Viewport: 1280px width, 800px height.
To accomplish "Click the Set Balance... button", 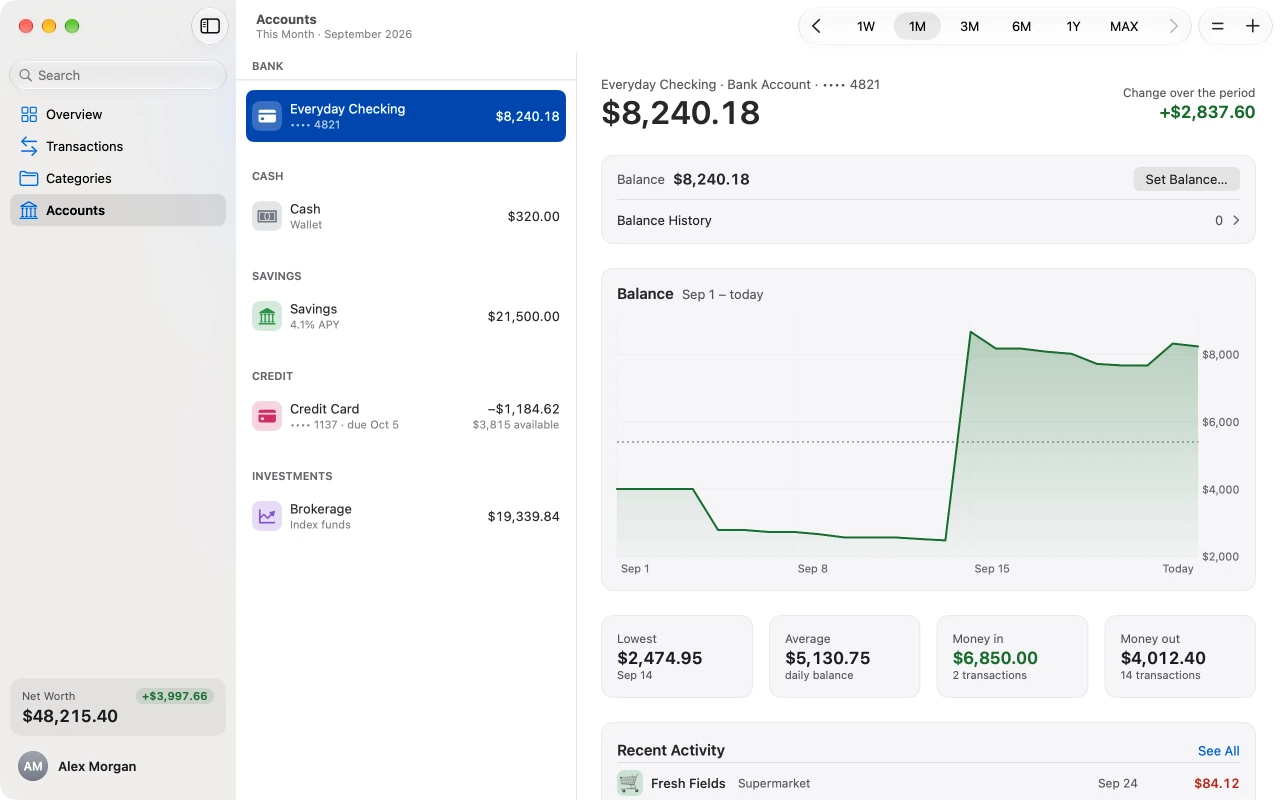I will point(1186,179).
